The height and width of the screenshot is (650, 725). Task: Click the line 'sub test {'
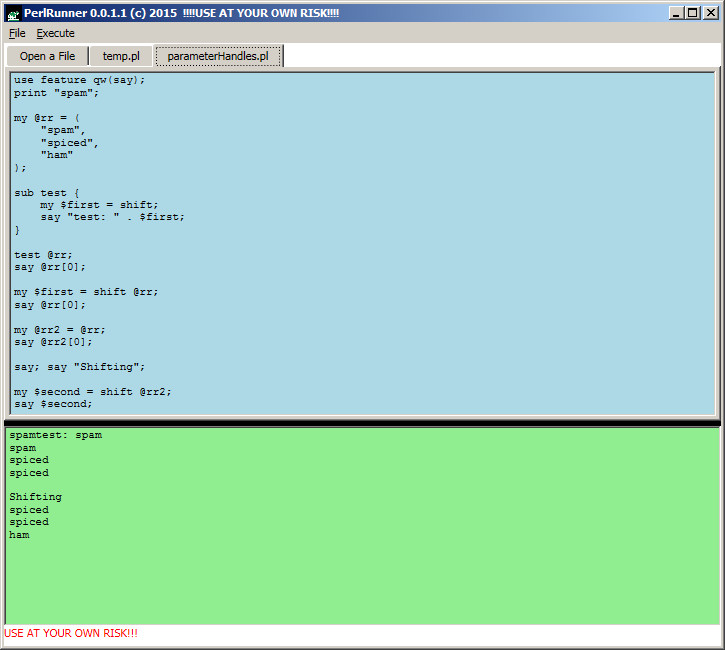(x=46, y=193)
